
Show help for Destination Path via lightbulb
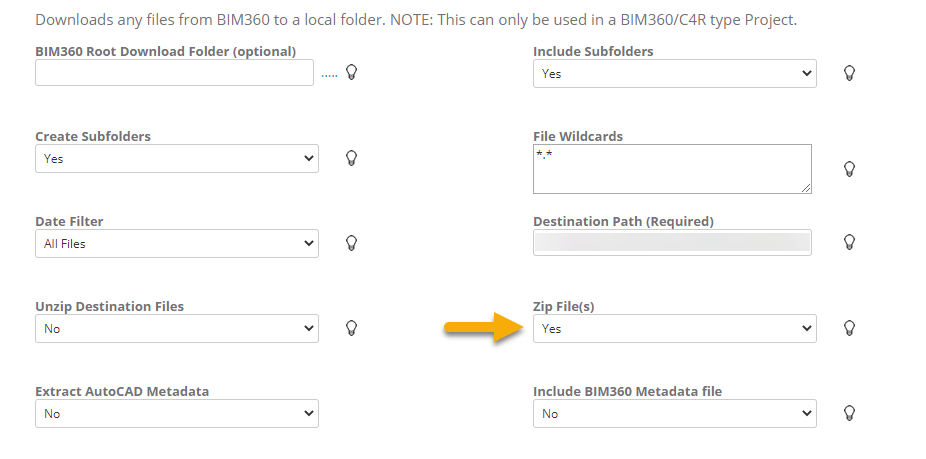click(849, 242)
